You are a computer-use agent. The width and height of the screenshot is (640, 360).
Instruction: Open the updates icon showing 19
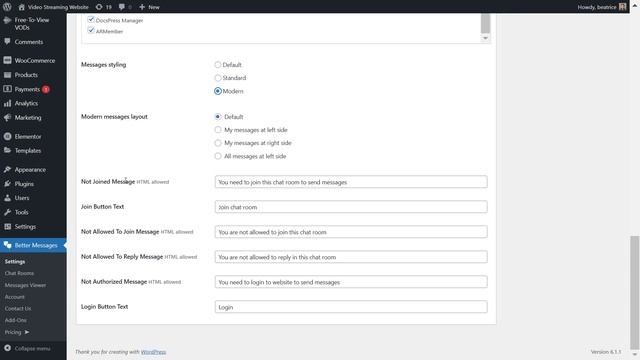[99, 7]
